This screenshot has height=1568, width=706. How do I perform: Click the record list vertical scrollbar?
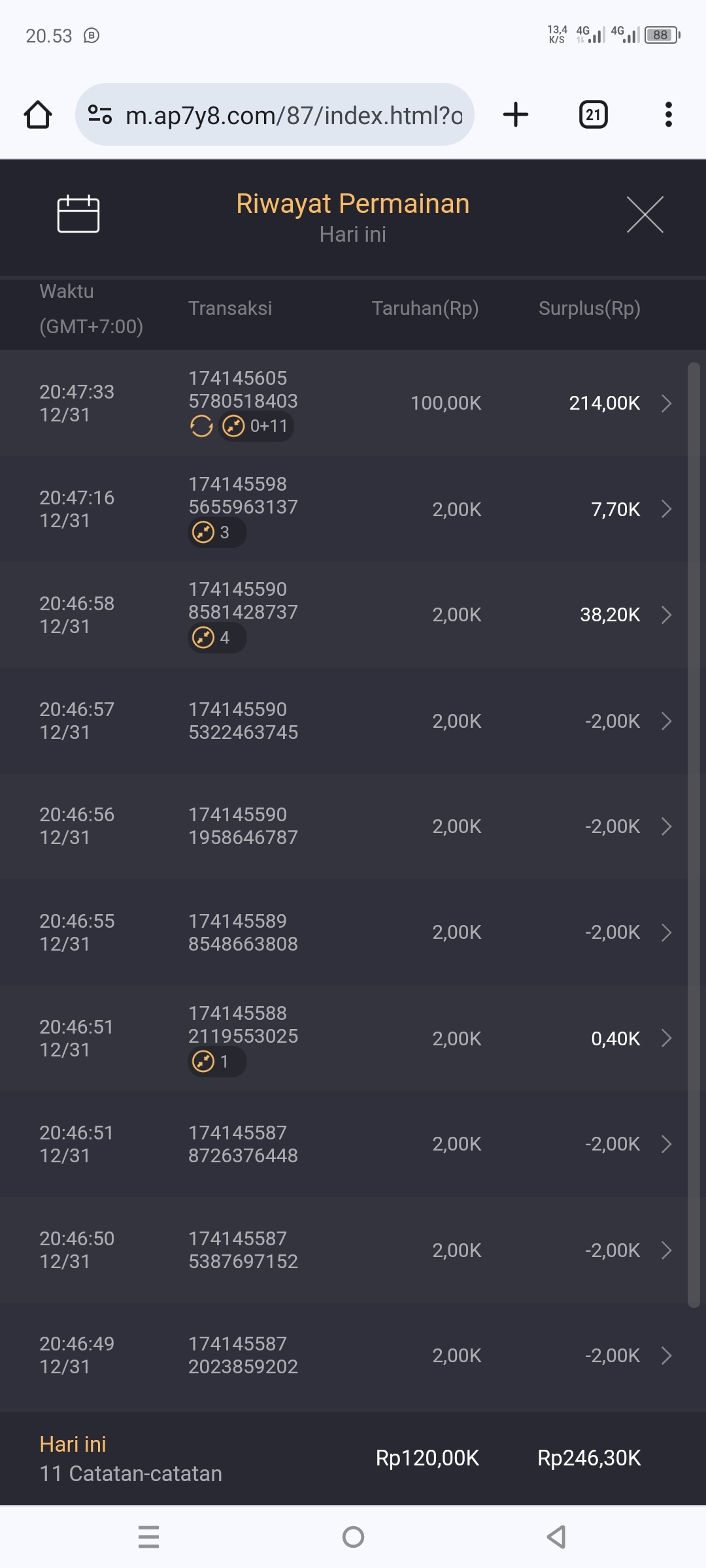click(694, 834)
